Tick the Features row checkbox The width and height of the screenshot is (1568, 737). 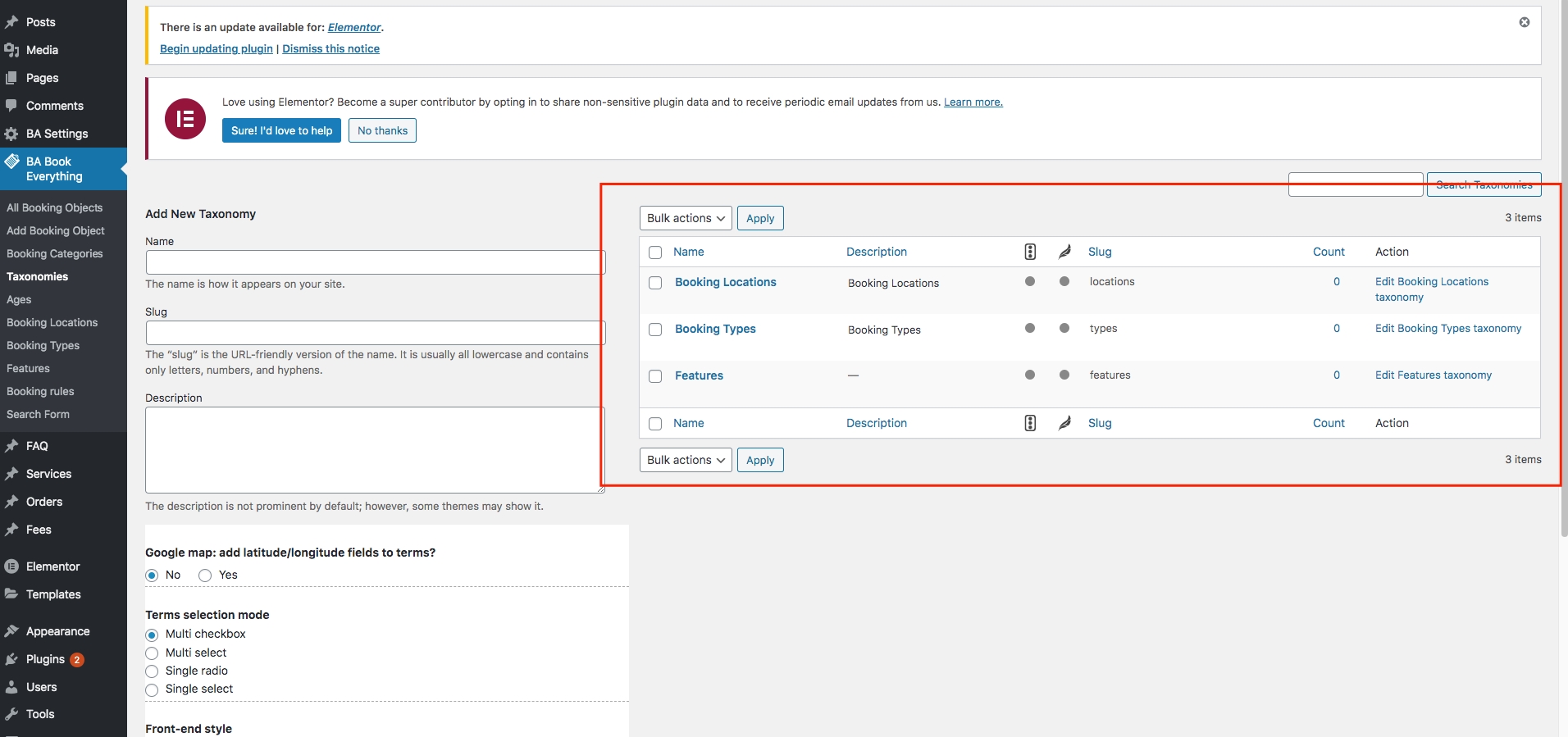coord(655,376)
